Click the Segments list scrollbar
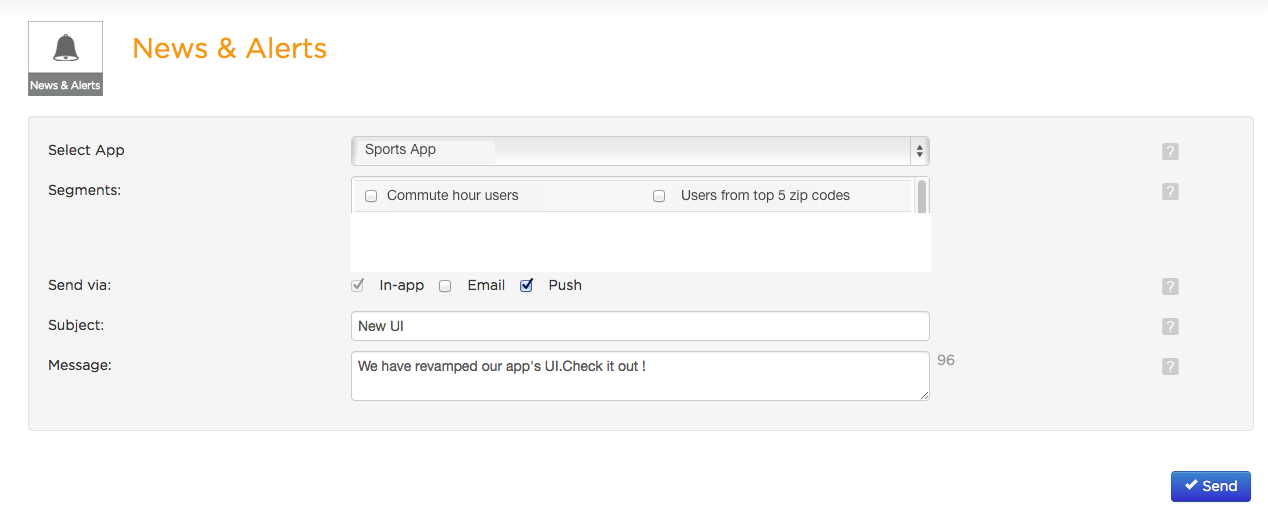Screen dimensions: 1268x522 [x=921, y=196]
